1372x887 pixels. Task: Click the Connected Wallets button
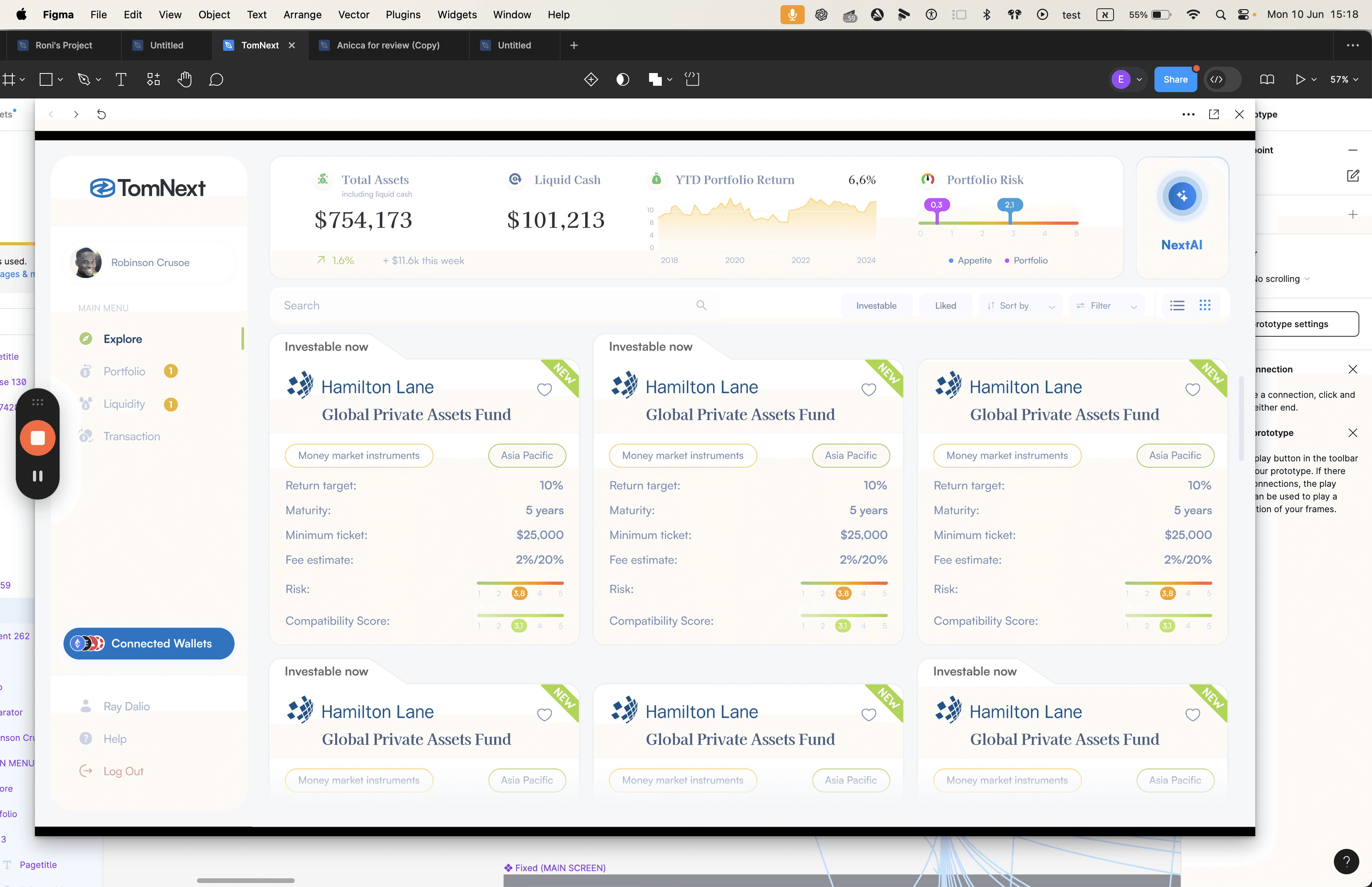coord(149,643)
